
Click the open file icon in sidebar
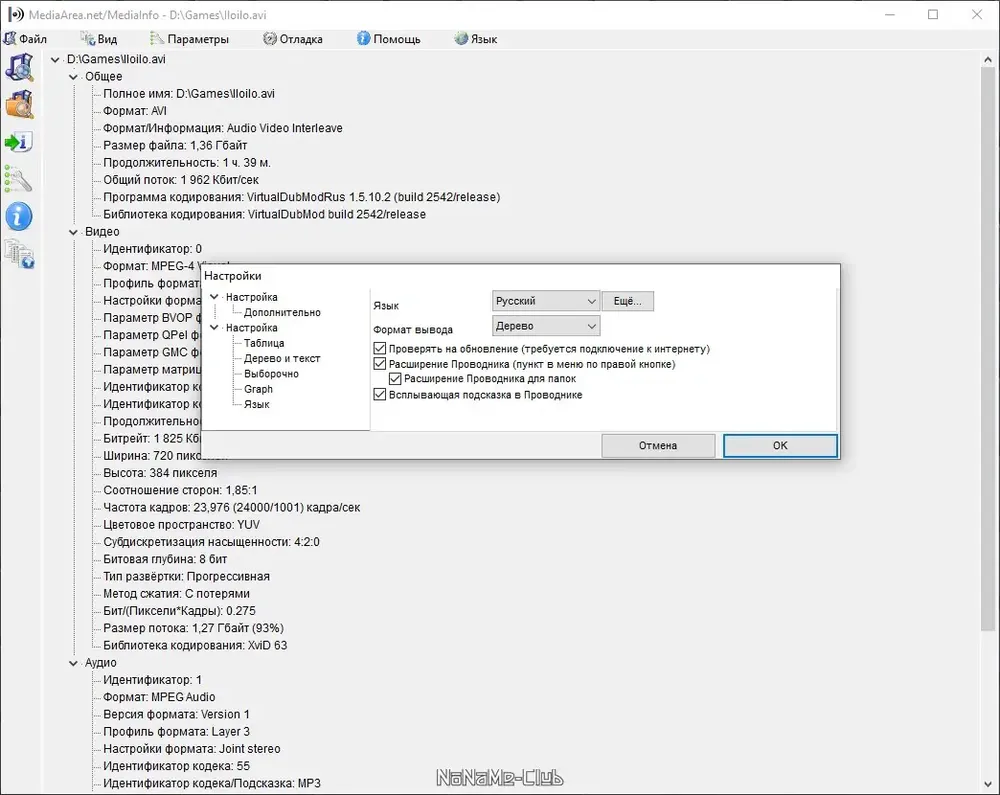[x=20, y=67]
